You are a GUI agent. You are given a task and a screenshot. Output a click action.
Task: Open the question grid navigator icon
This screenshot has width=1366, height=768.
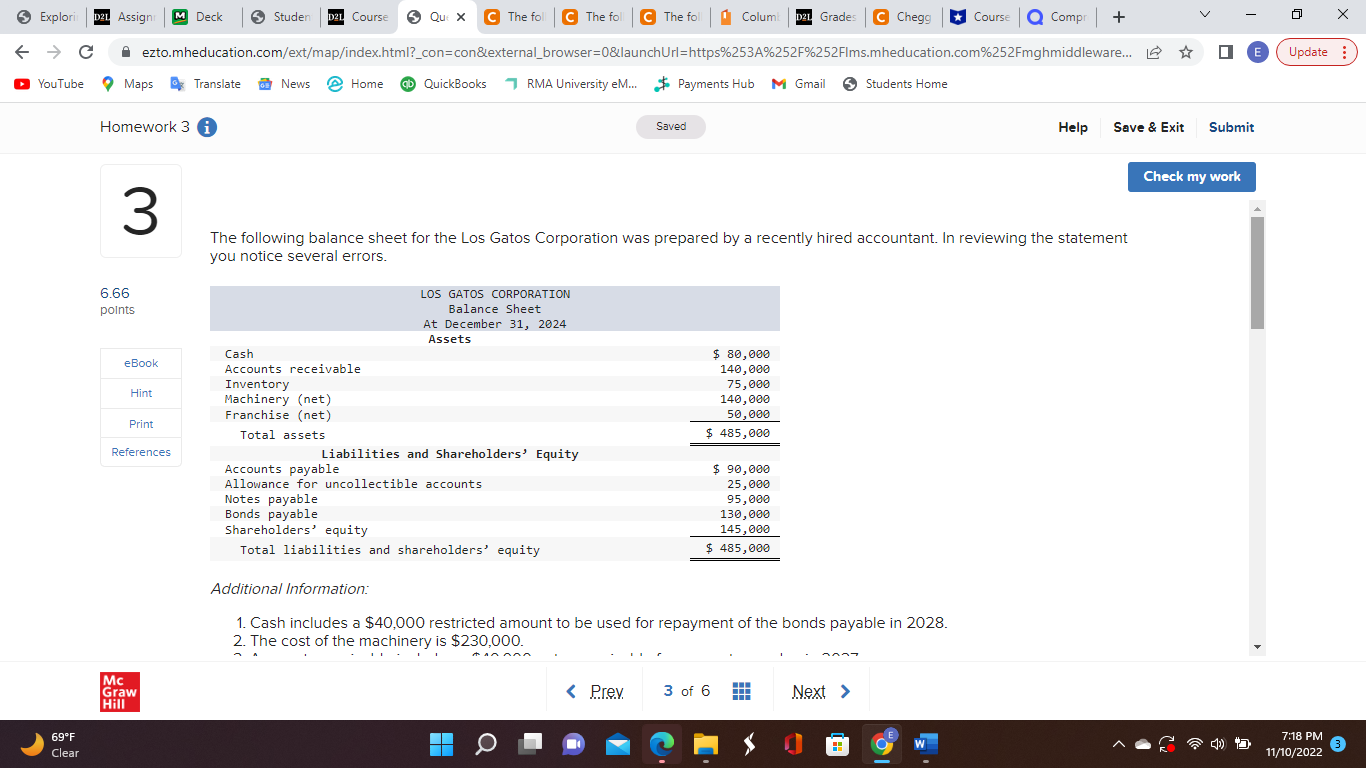(x=741, y=692)
